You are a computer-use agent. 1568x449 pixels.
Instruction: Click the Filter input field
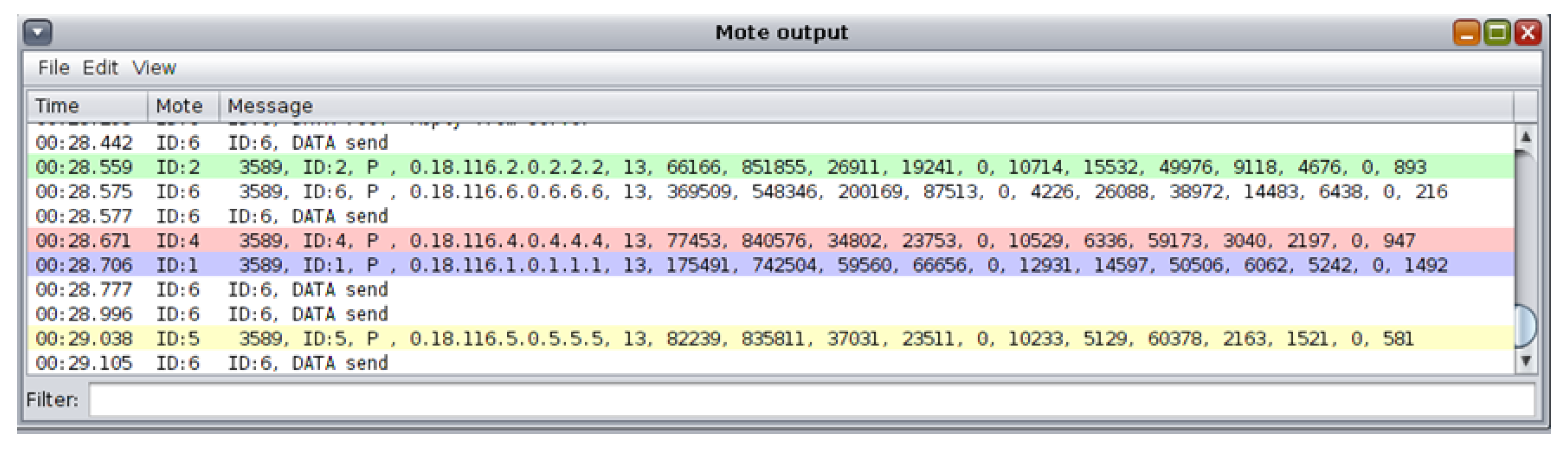811,400
